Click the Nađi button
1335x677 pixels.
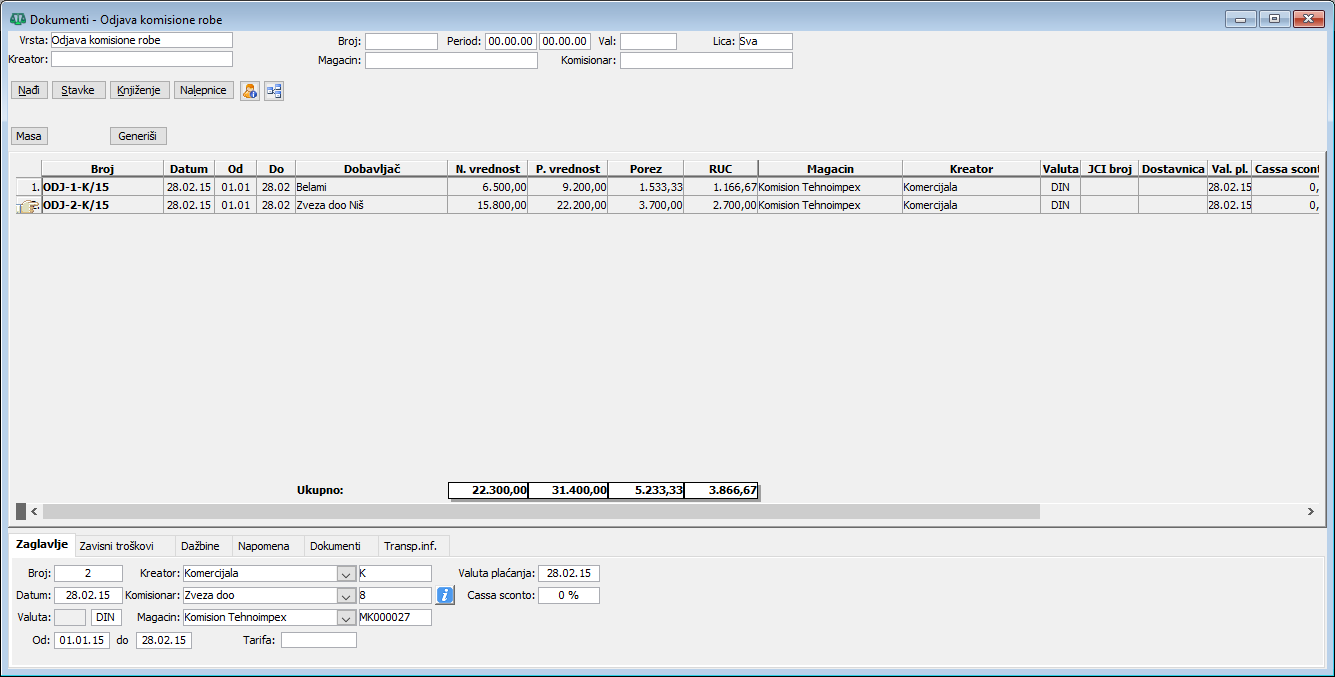pos(29,90)
